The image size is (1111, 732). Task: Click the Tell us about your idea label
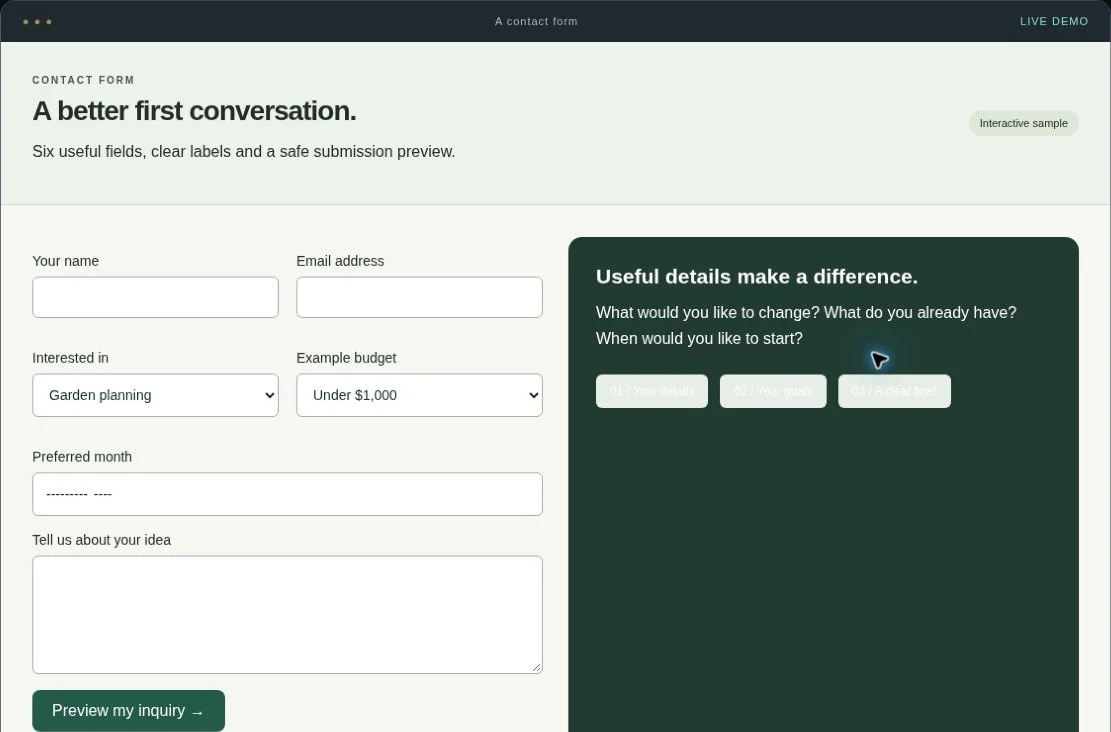pyautogui.click(x=101, y=540)
